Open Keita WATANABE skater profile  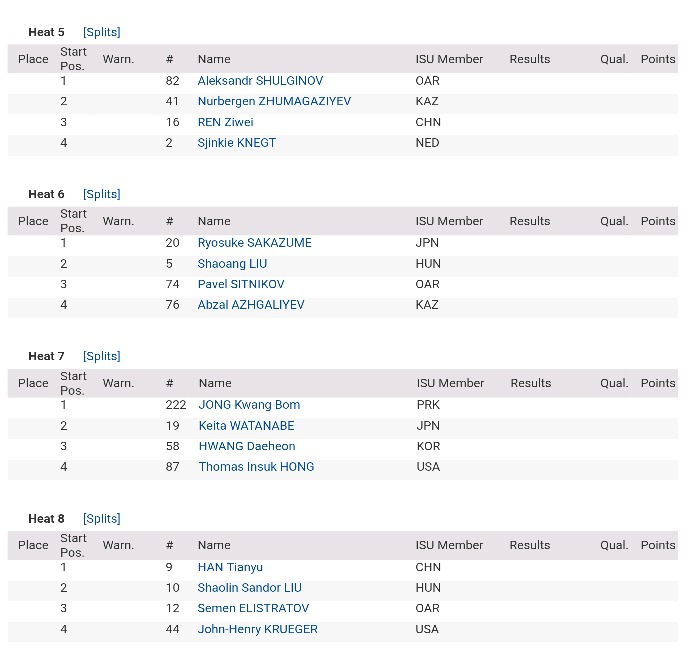[246, 426]
